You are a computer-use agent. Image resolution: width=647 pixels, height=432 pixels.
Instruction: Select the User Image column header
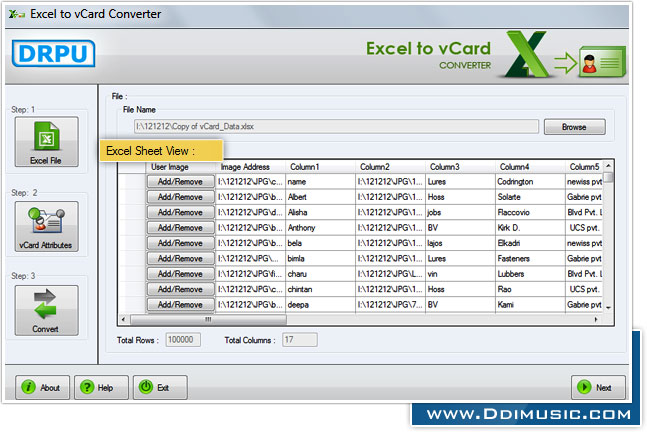(x=181, y=167)
